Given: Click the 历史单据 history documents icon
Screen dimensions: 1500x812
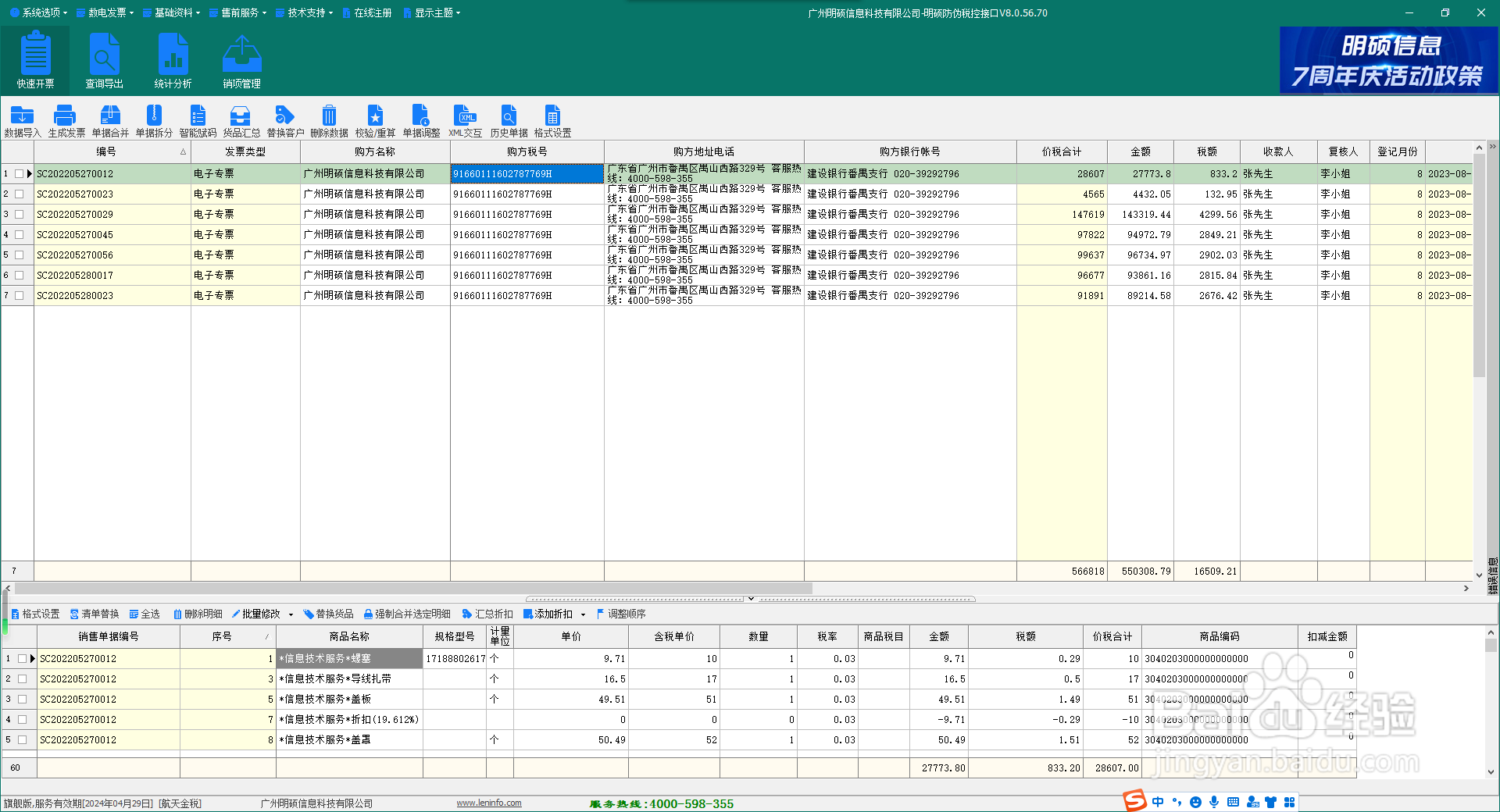Looking at the screenshot, I should (x=509, y=122).
